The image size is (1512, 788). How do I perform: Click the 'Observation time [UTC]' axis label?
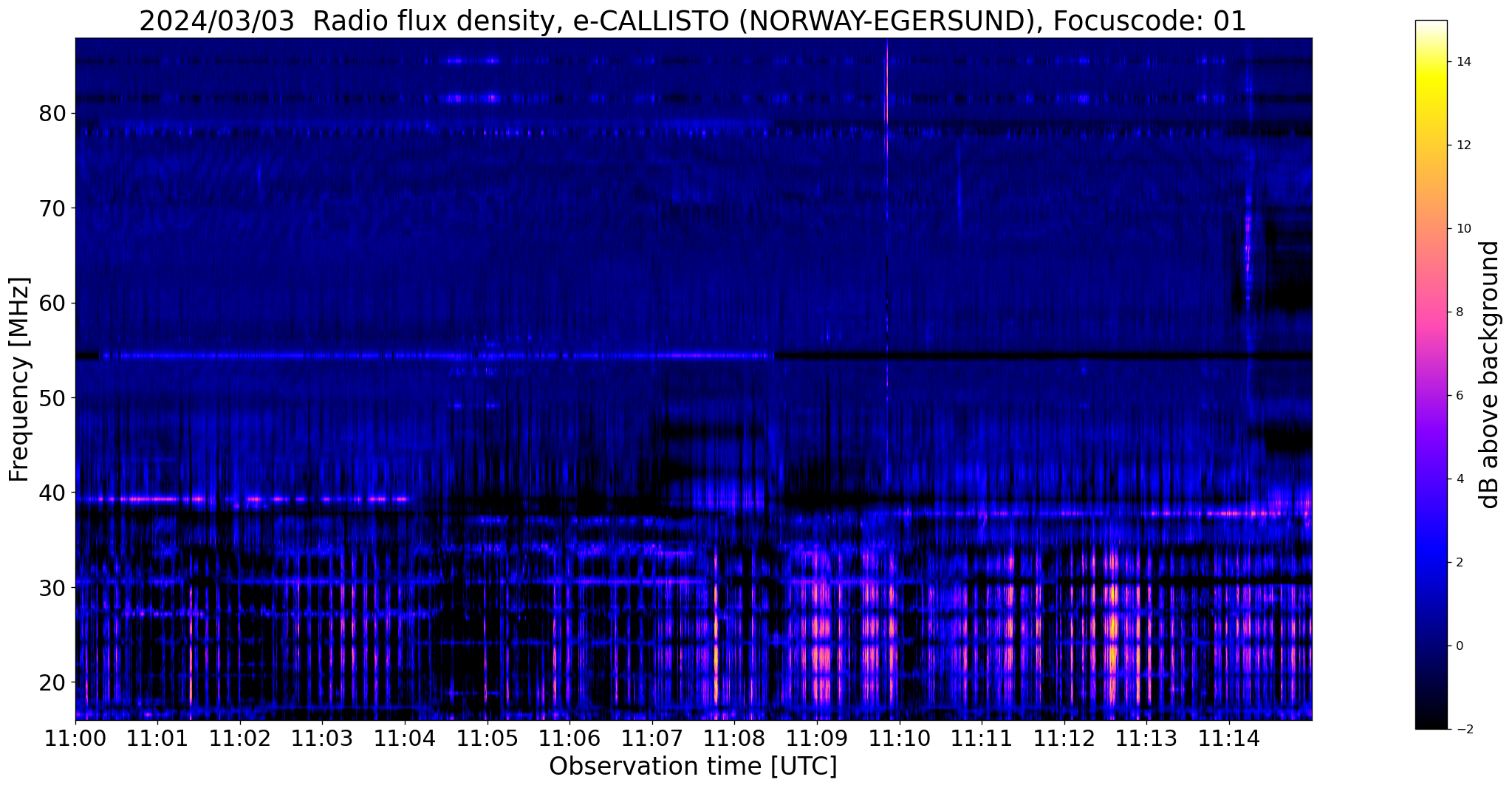693,767
